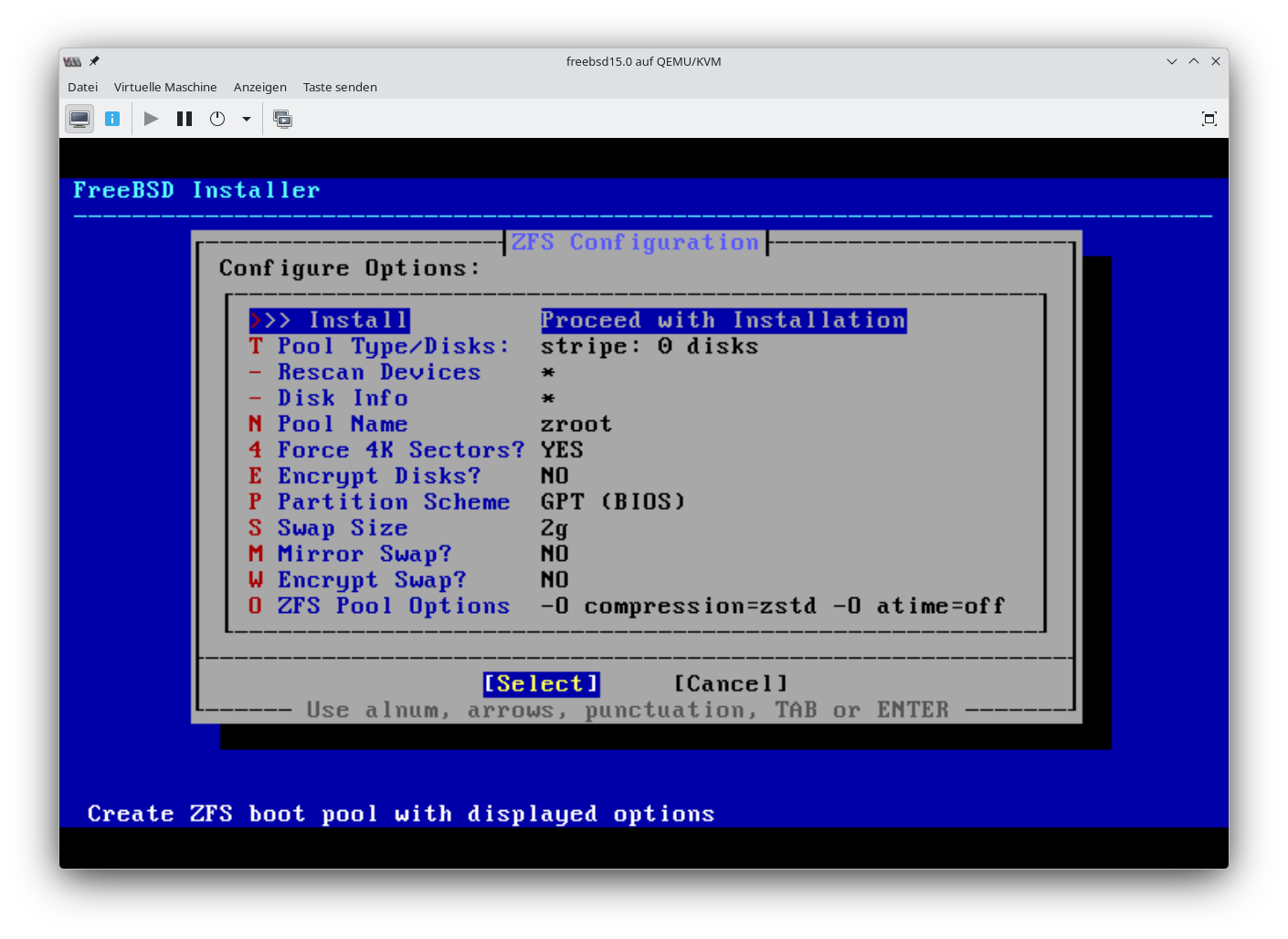Click the pin icon in title bar
This screenshot has height=939, width=1288.
[x=94, y=61]
